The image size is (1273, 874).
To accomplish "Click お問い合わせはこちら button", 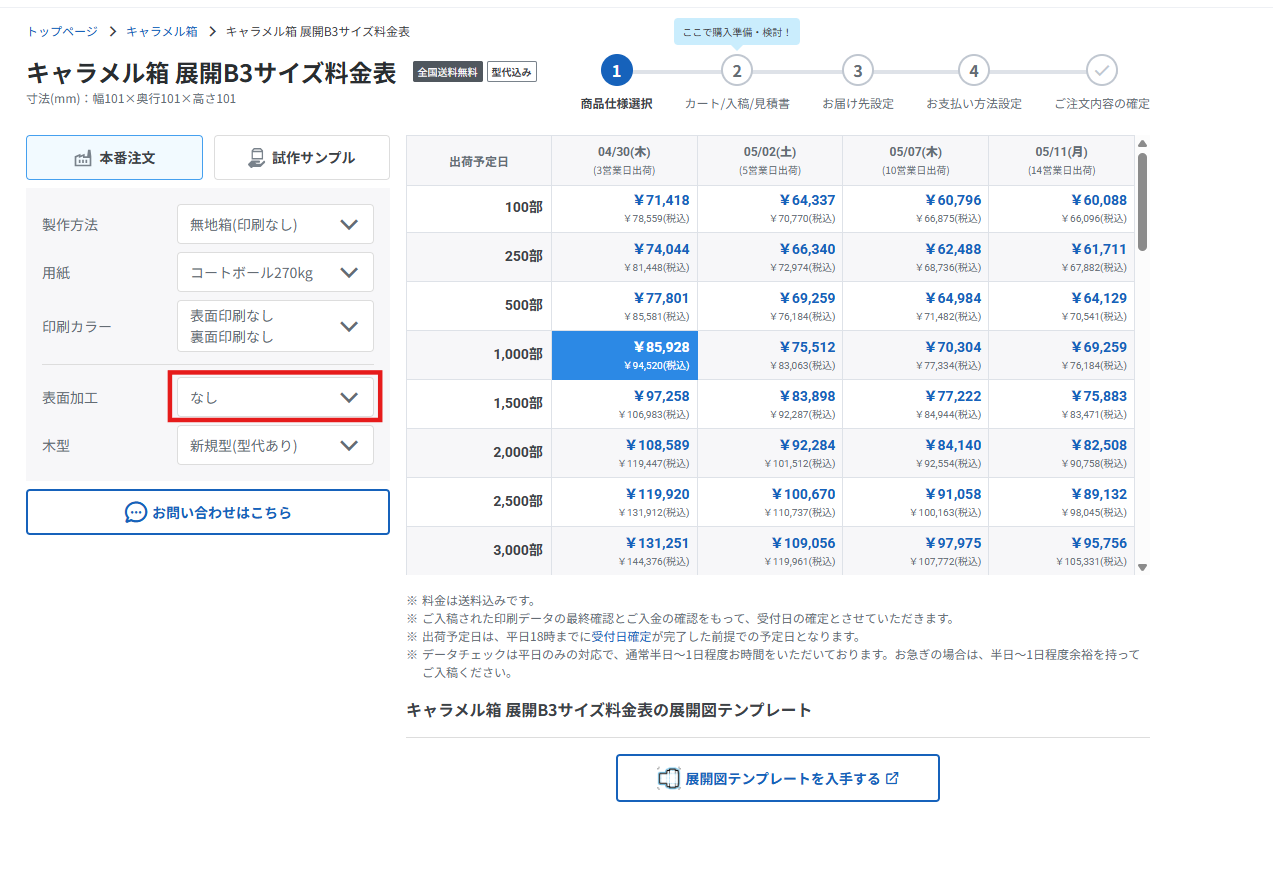I will [x=208, y=512].
